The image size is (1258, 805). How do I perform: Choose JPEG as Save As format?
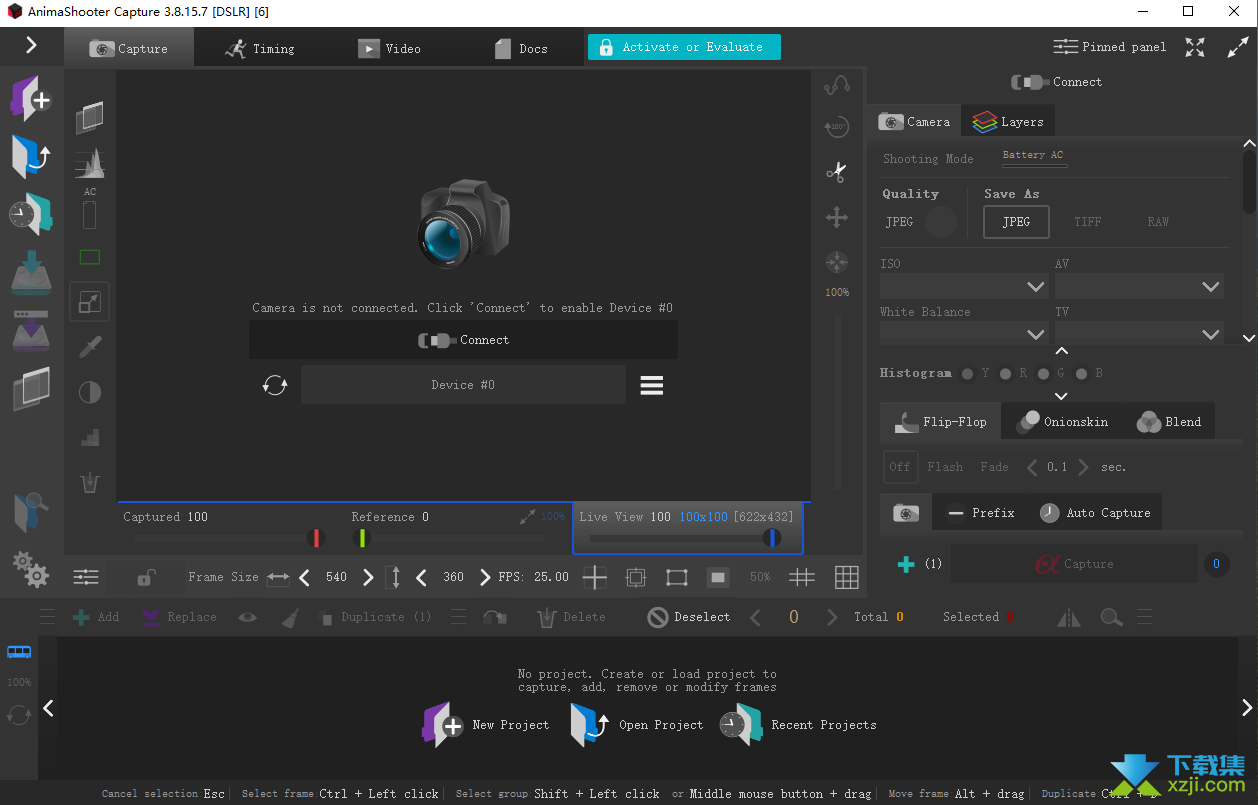(1016, 222)
